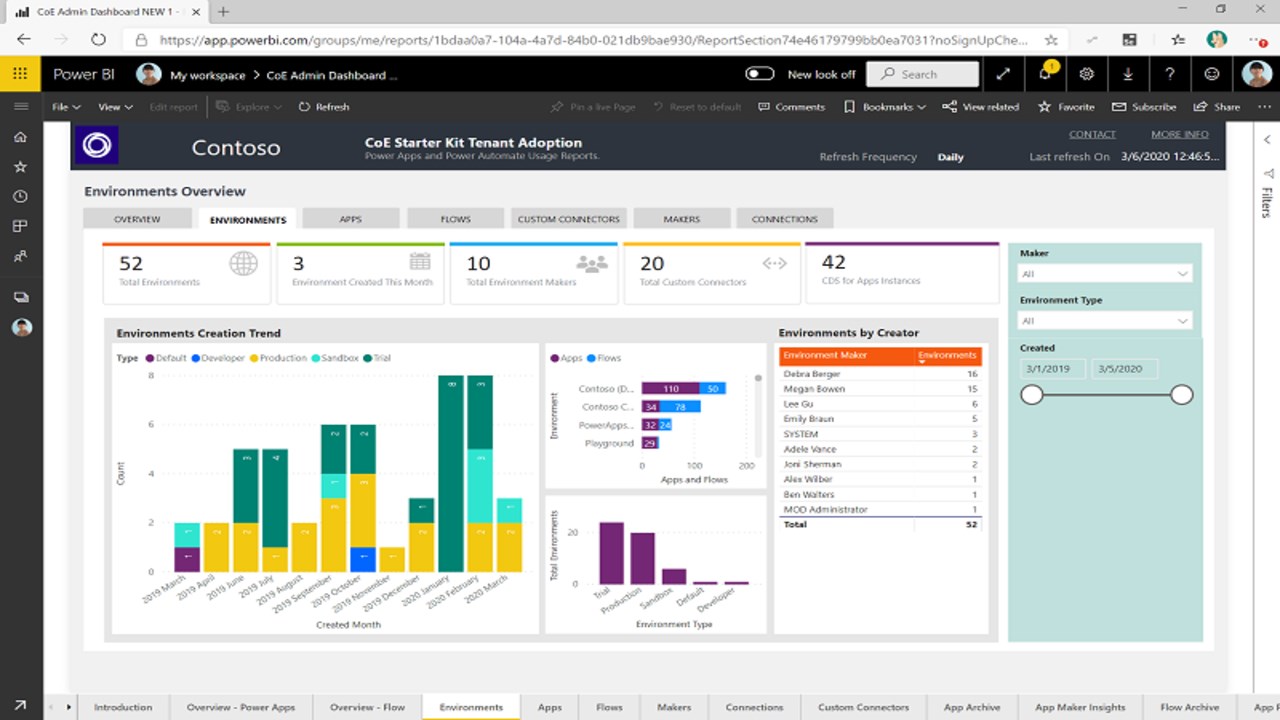Viewport: 1280px width, 720px height.
Task: Click the left handle of Created slider
Action: (x=1032, y=395)
